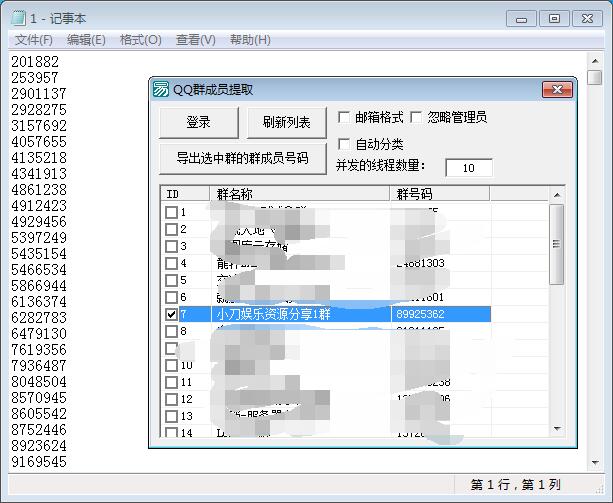Click the ID column header
Screen dimensions: 613x503
click(185, 194)
